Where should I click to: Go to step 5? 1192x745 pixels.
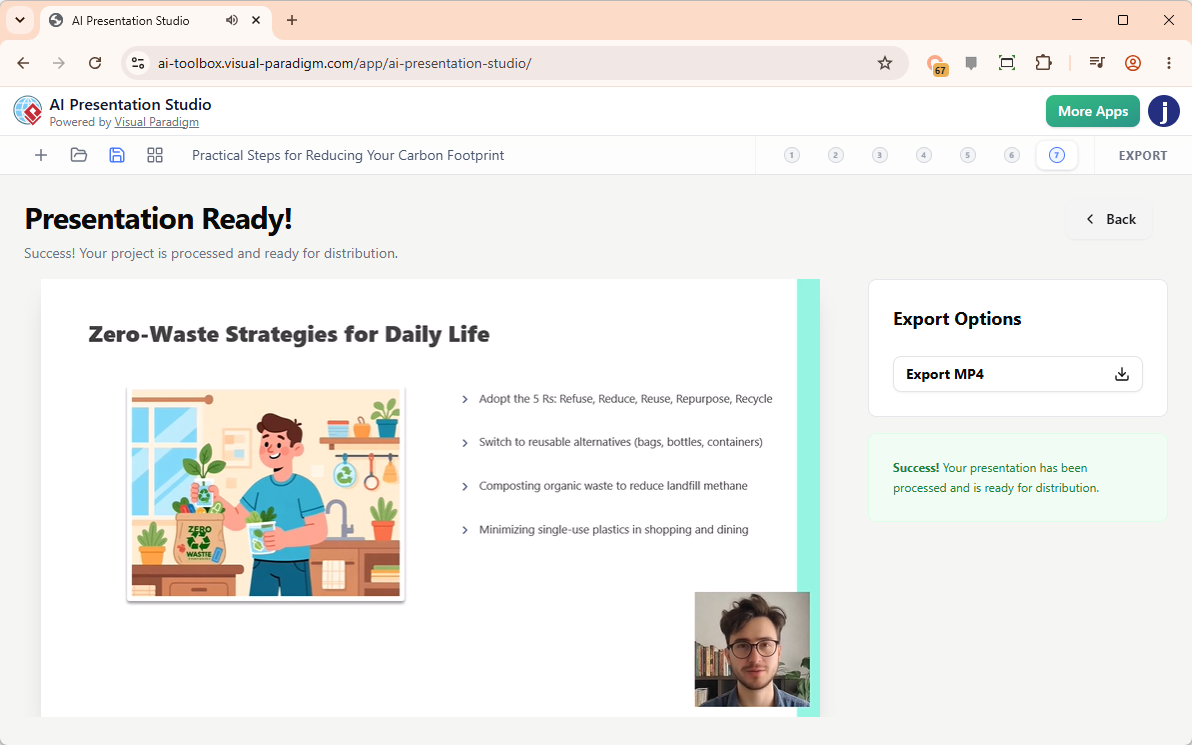(x=968, y=155)
